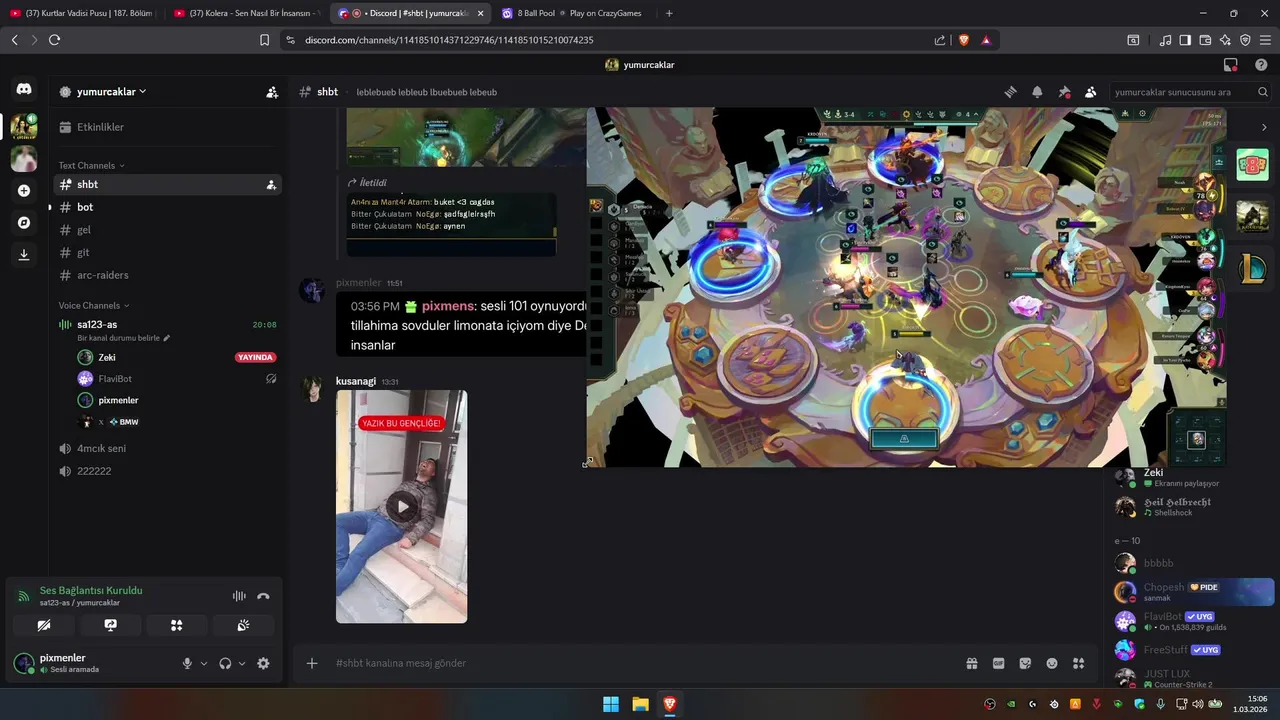The height and width of the screenshot is (720, 1280).
Task: Open the Brave main hamburger menu
Action: (1265, 40)
